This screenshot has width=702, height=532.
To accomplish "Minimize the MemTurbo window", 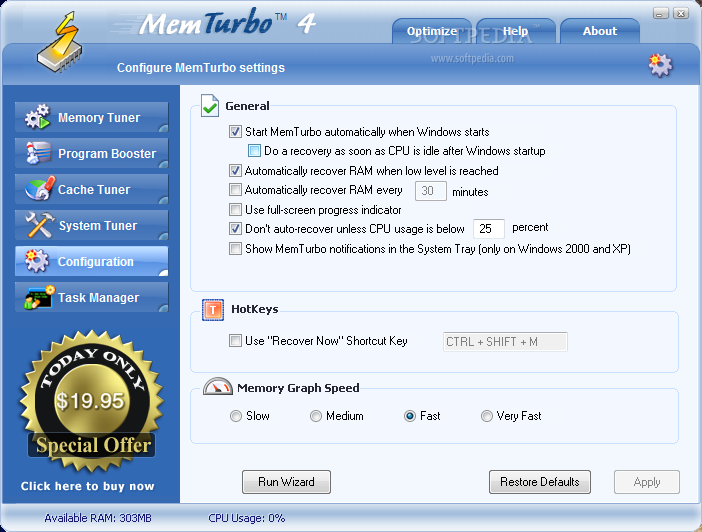I will pyautogui.click(x=661, y=13).
